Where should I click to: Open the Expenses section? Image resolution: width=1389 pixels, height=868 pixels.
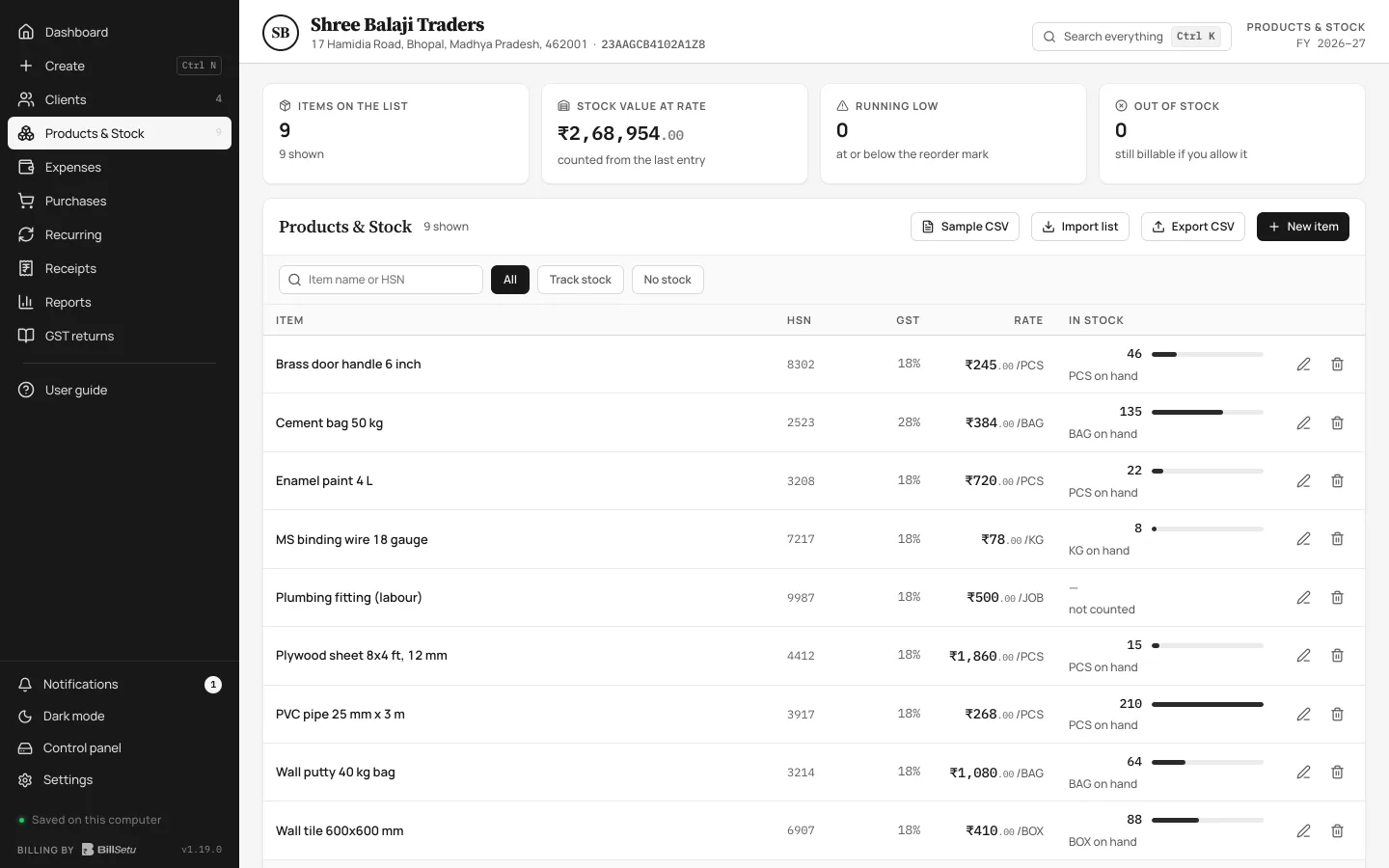(120, 167)
